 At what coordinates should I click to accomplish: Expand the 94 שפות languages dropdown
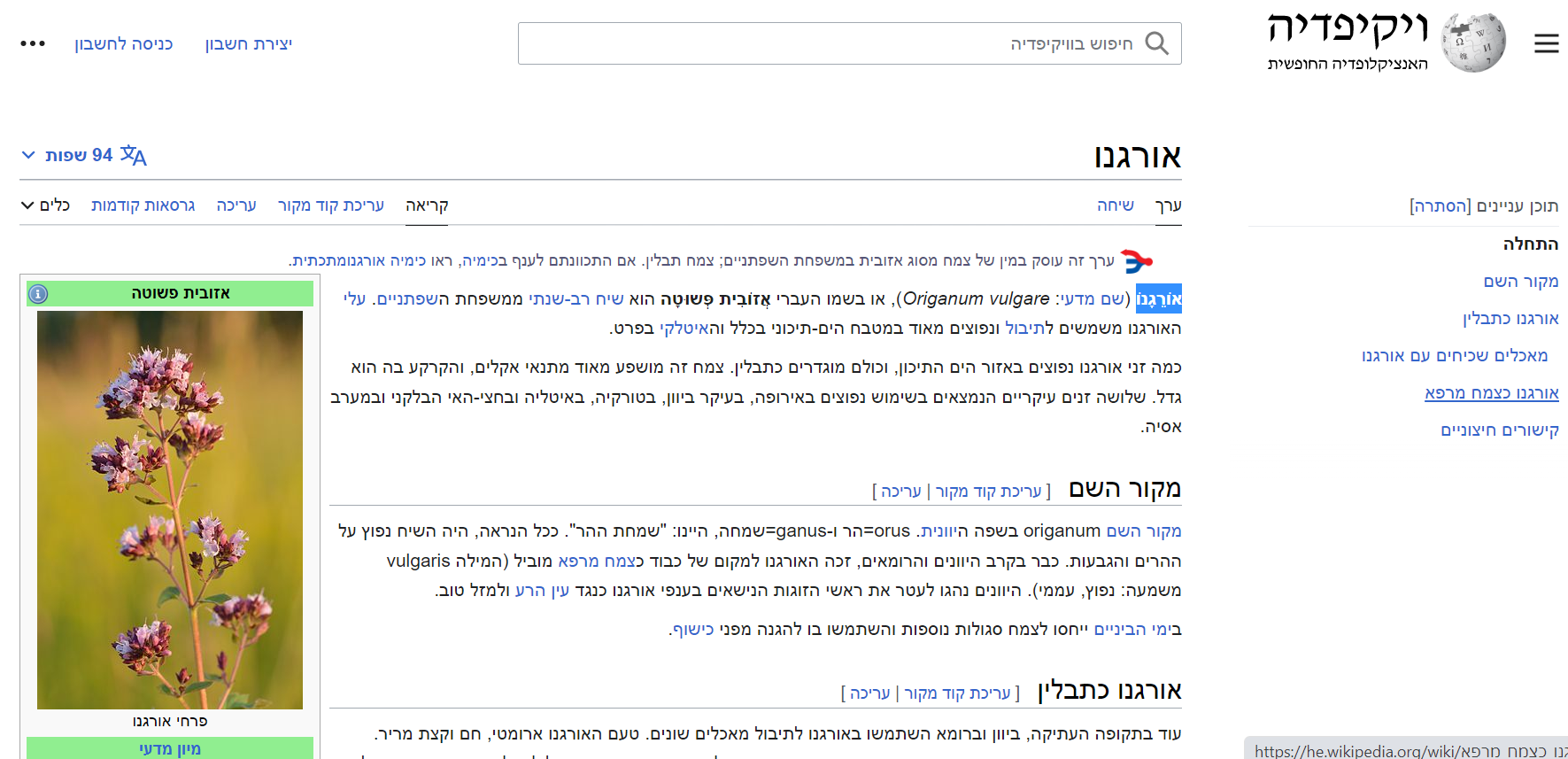coord(83,155)
